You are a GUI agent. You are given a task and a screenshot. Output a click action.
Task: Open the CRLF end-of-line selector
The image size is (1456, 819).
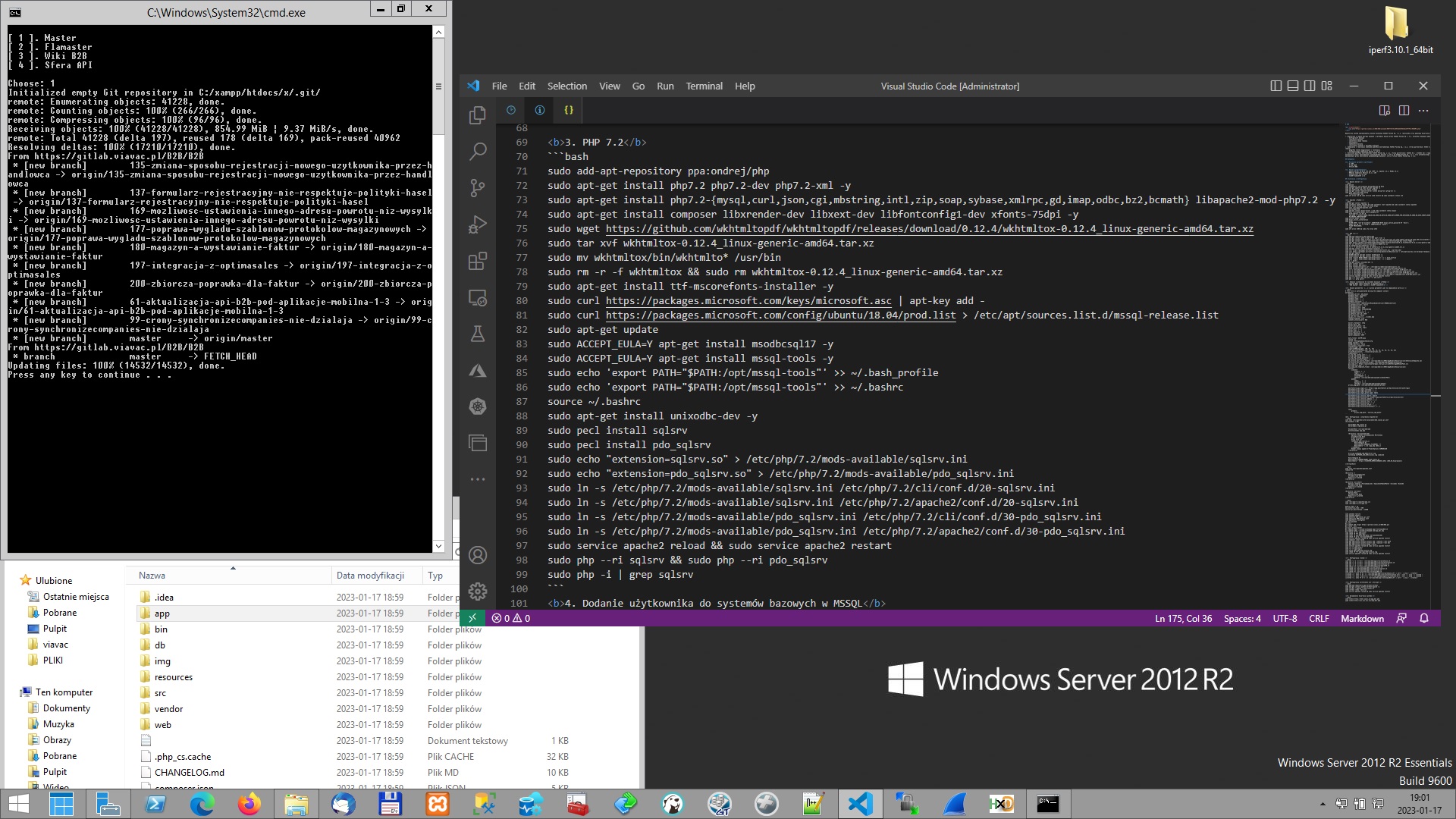pos(1319,618)
